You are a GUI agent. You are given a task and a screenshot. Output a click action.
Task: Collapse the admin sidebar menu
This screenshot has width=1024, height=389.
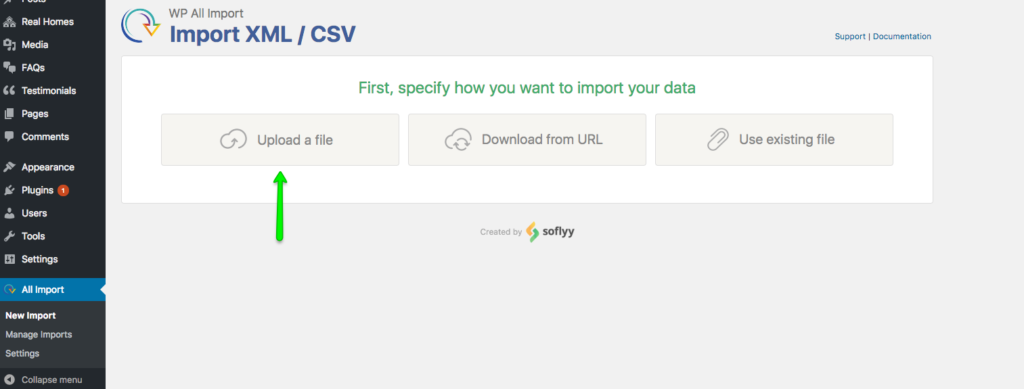[44, 379]
